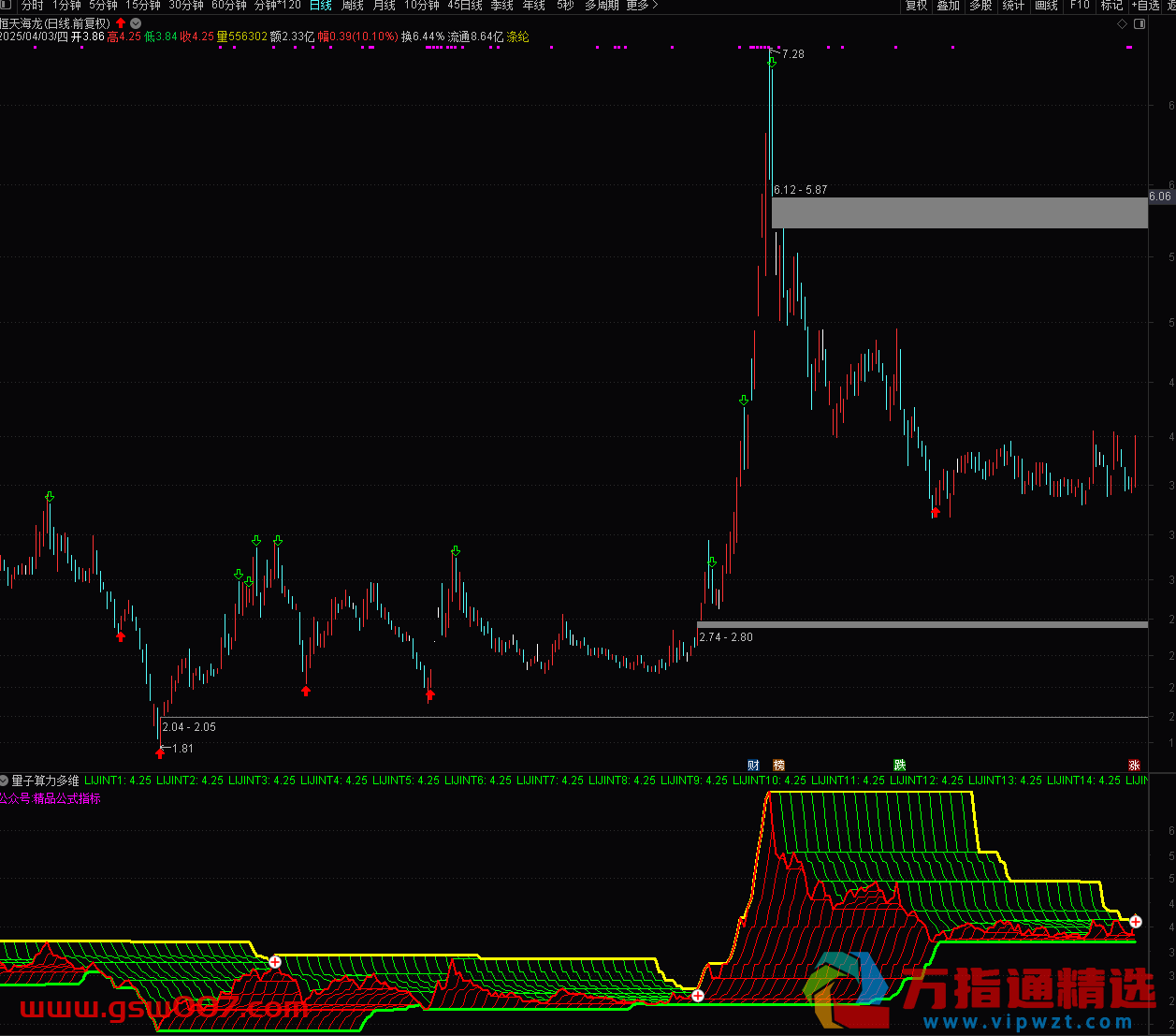1176x1036 pixels.
Task: Click the blue 财 event marker
Action: pos(753,766)
